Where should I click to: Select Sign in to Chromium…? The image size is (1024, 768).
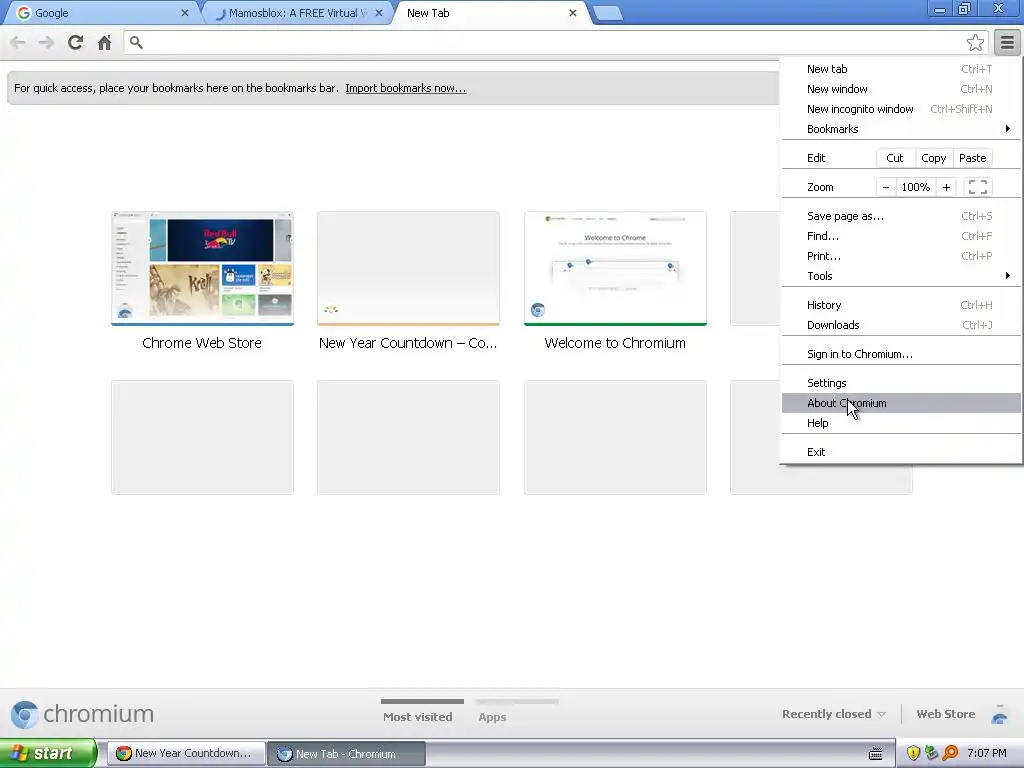coord(901,354)
